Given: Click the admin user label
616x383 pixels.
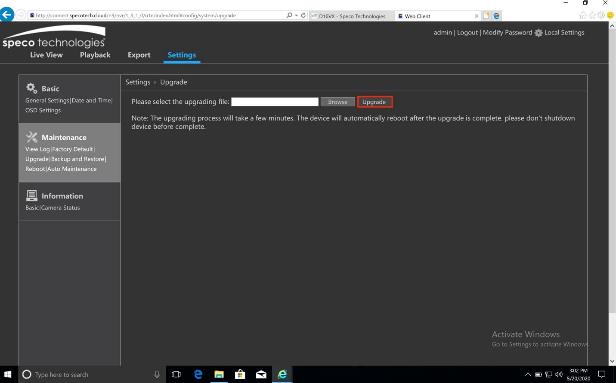Looking at the screenshot, I should (x=442, y=33).
